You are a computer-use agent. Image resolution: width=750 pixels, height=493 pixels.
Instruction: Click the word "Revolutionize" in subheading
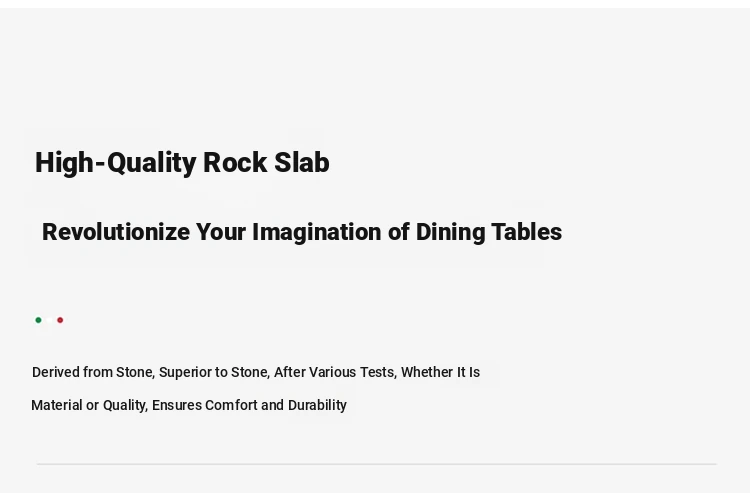tap(116, 232)
